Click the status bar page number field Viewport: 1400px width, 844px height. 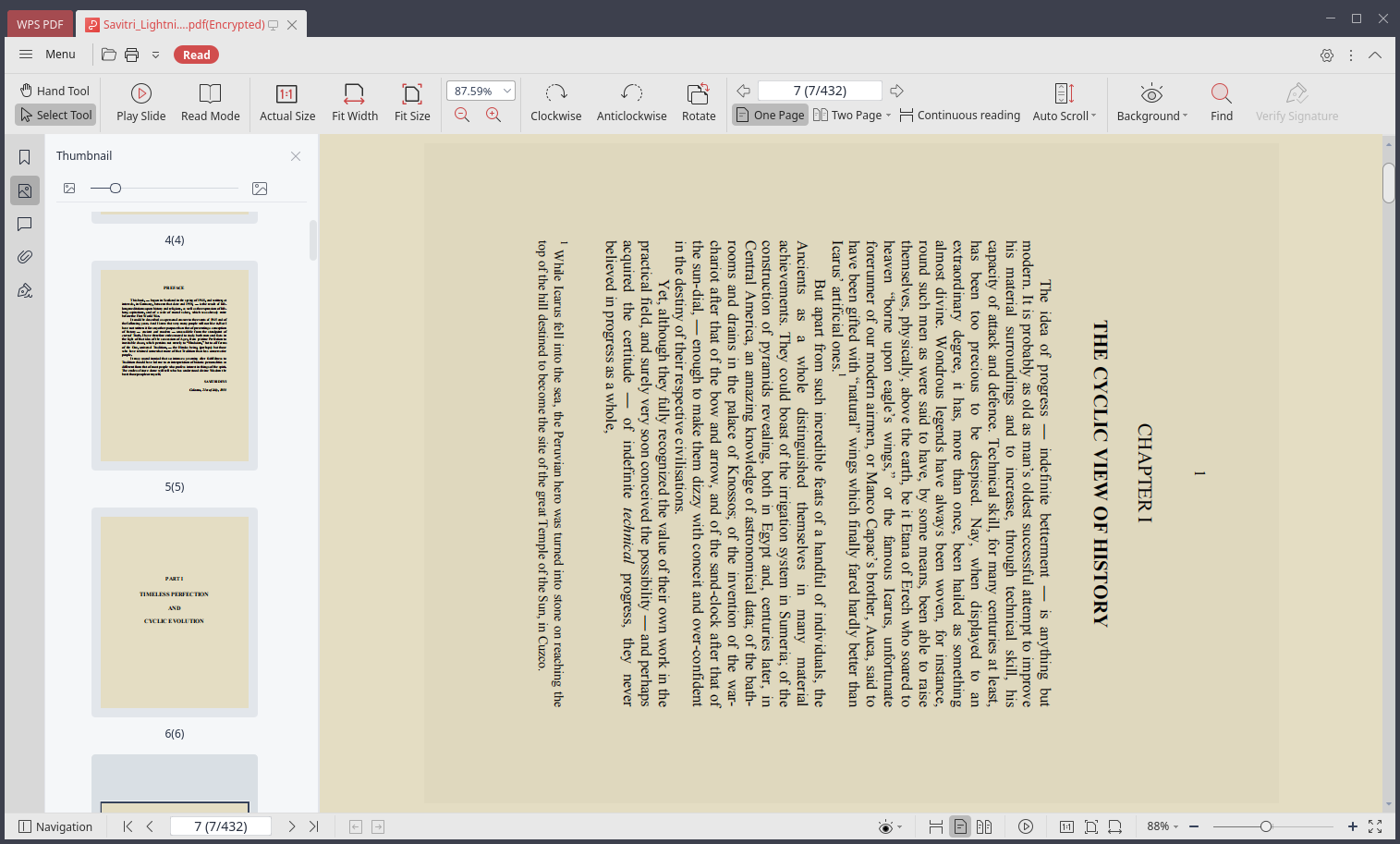click(x=220, y=826)
